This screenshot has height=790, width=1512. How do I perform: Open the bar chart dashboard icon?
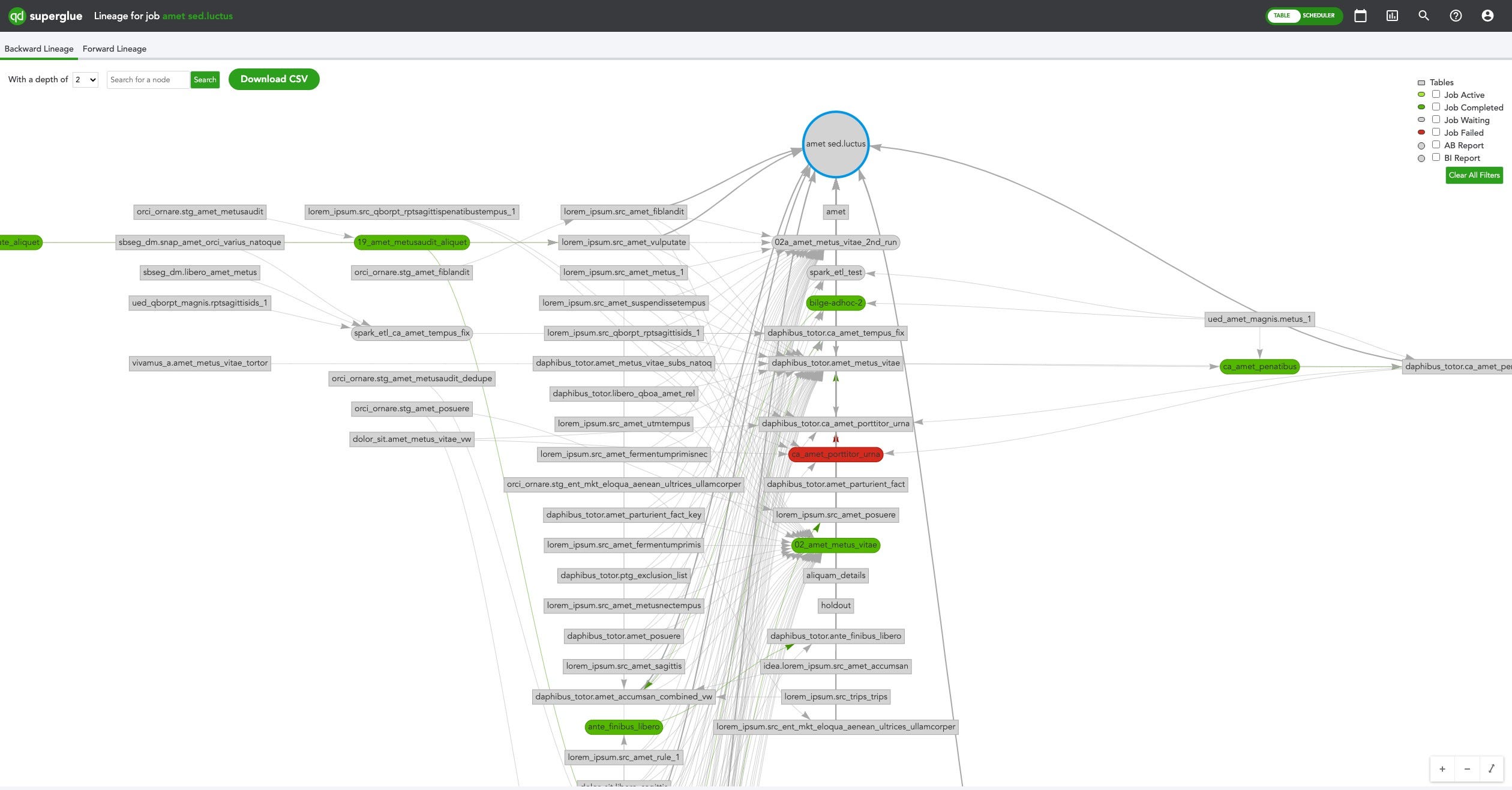coord(1392,16)
